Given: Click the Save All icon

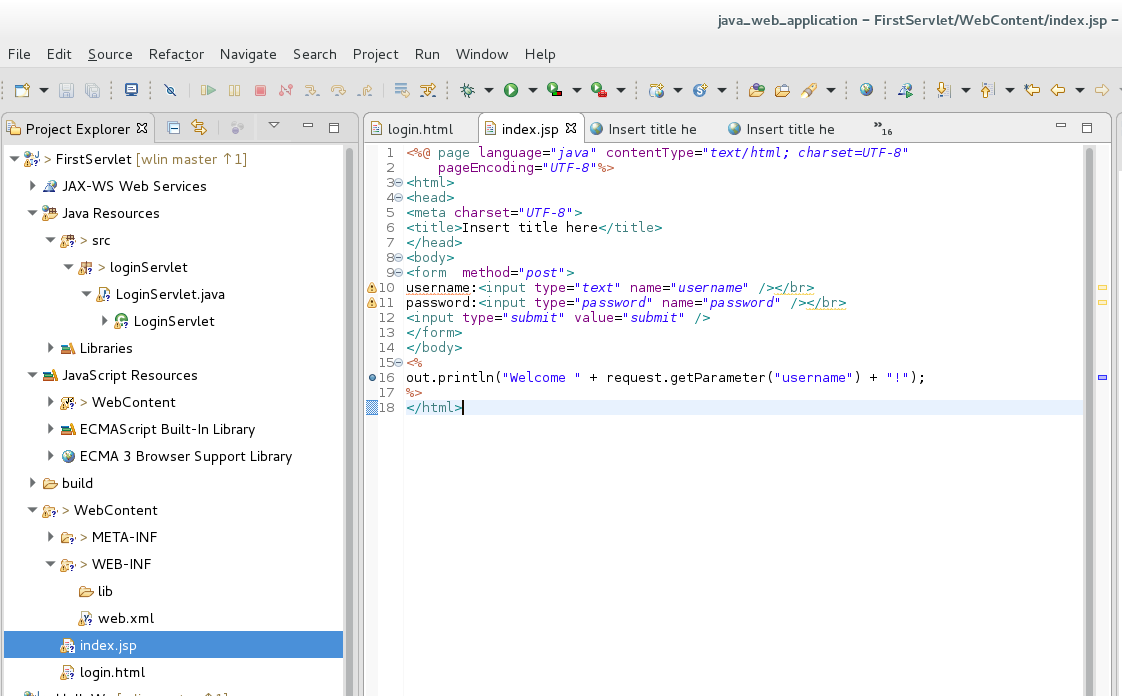Looking at the screenshot, I should 92,90.
